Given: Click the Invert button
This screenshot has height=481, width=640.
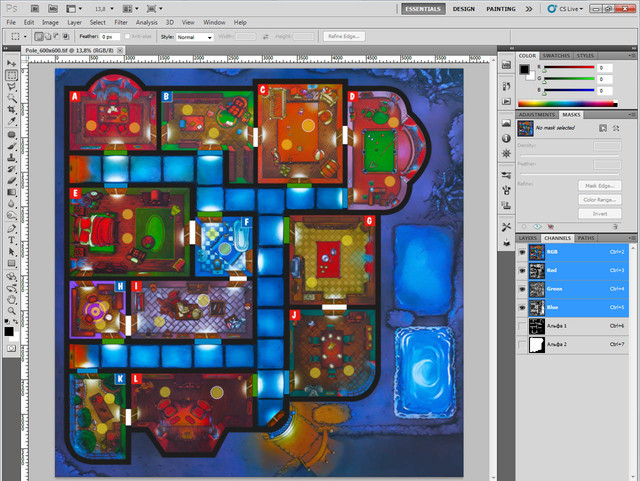Looking at the screenshot, I should [x=600, y=214].
